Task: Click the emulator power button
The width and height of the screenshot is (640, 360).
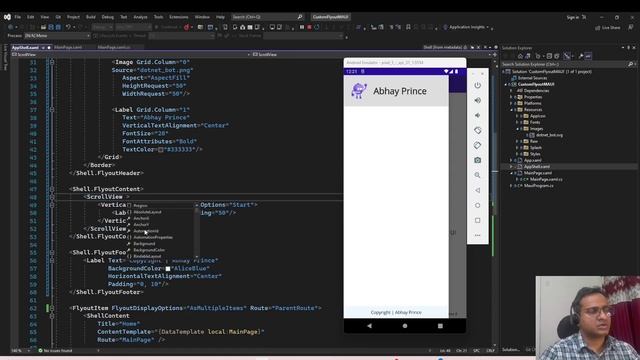Action: click(478, 85)
